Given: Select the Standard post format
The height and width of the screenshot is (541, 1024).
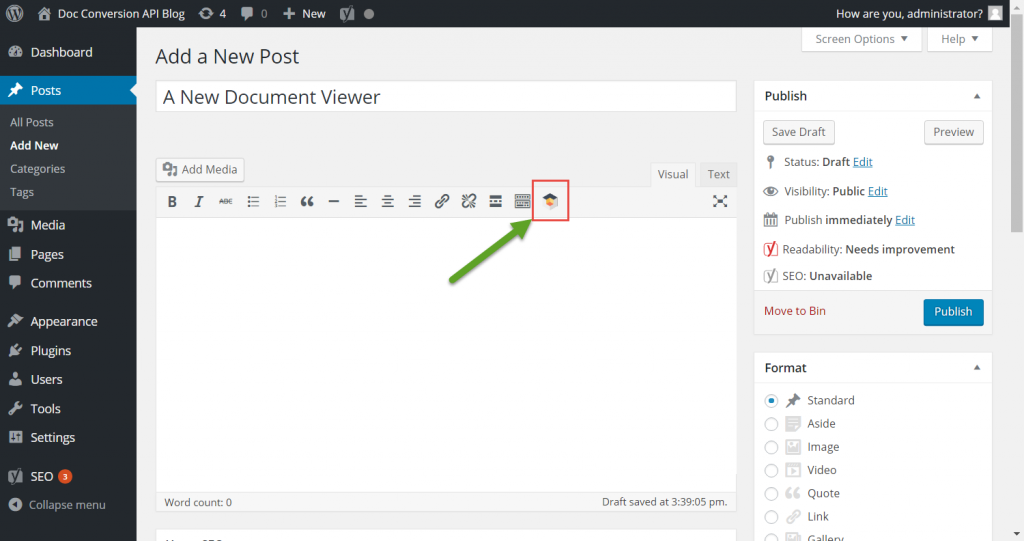Looking at the screenshot, I should (x=771, y=401).
